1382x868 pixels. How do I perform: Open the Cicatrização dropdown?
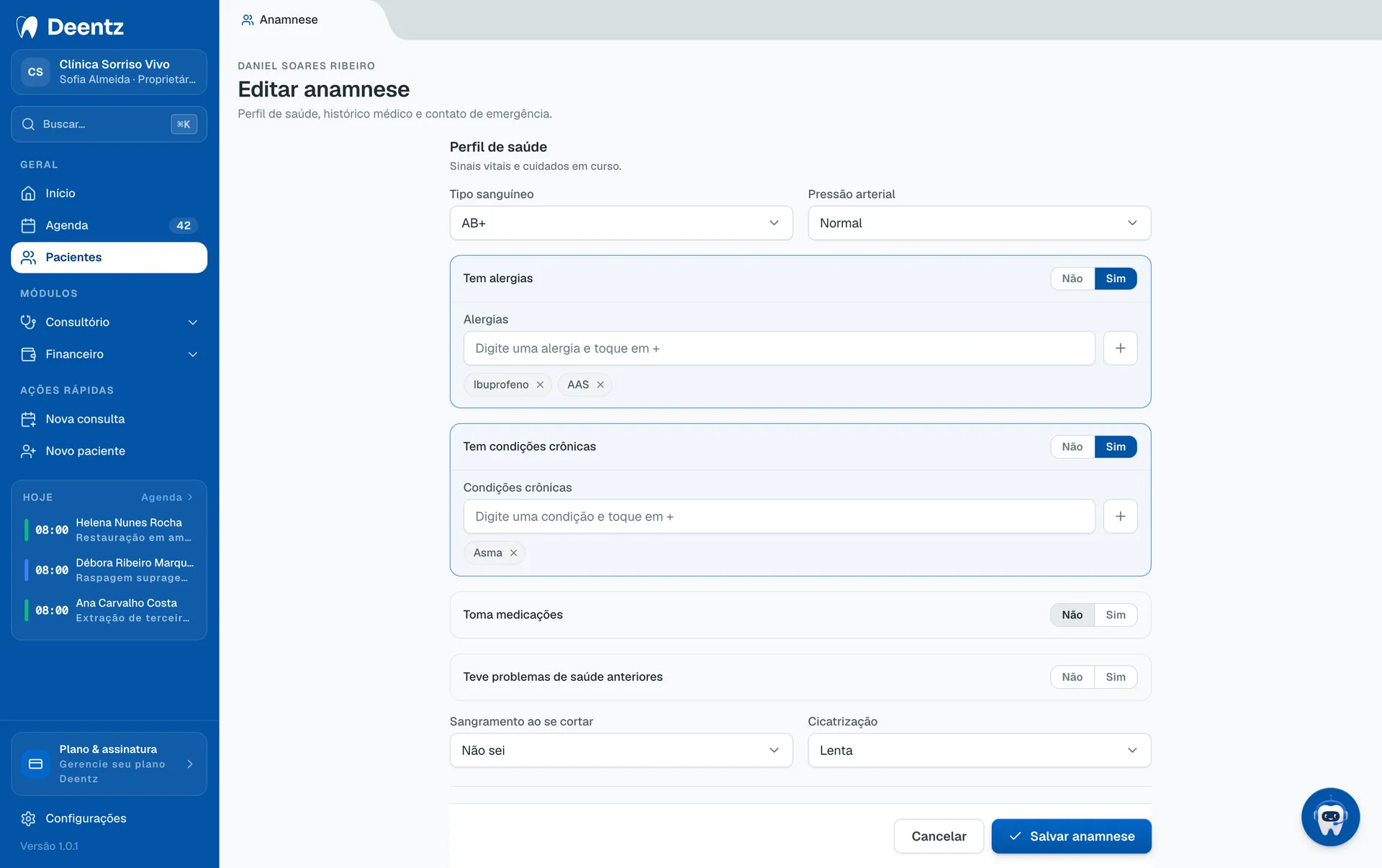(979, 751)
